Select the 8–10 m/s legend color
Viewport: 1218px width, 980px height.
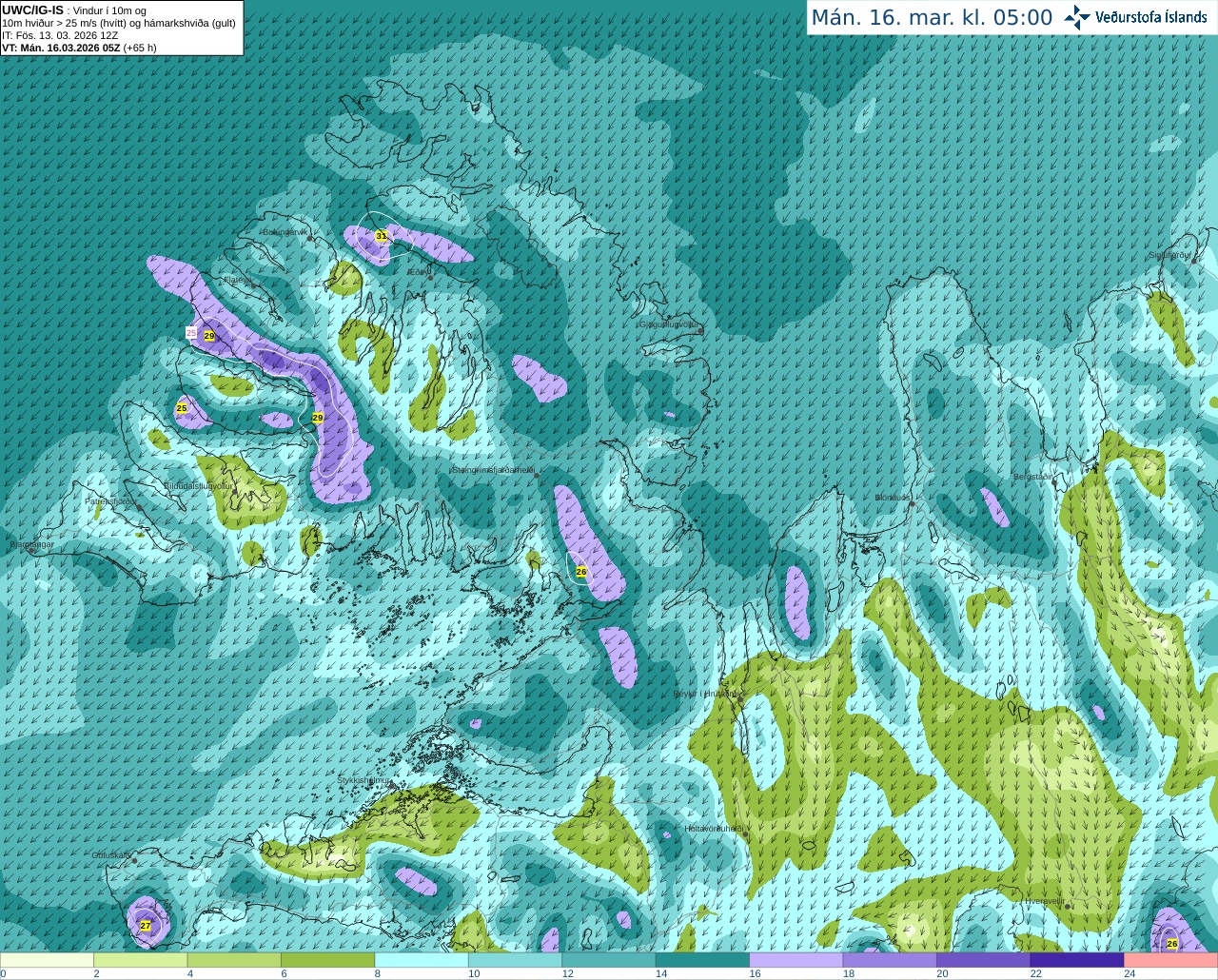point(422,960)
